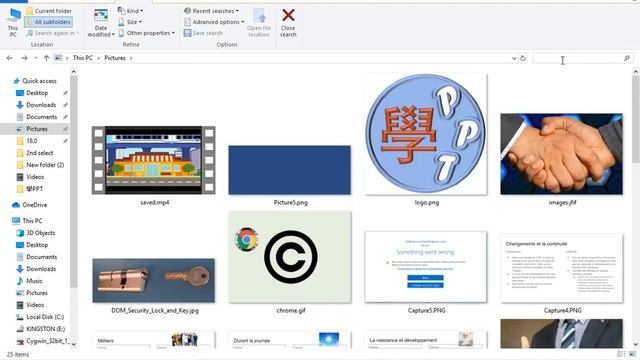Select This PC in navigation pane
The width and height of the screenshot is (640, 360).
click(x=32, y=221)
